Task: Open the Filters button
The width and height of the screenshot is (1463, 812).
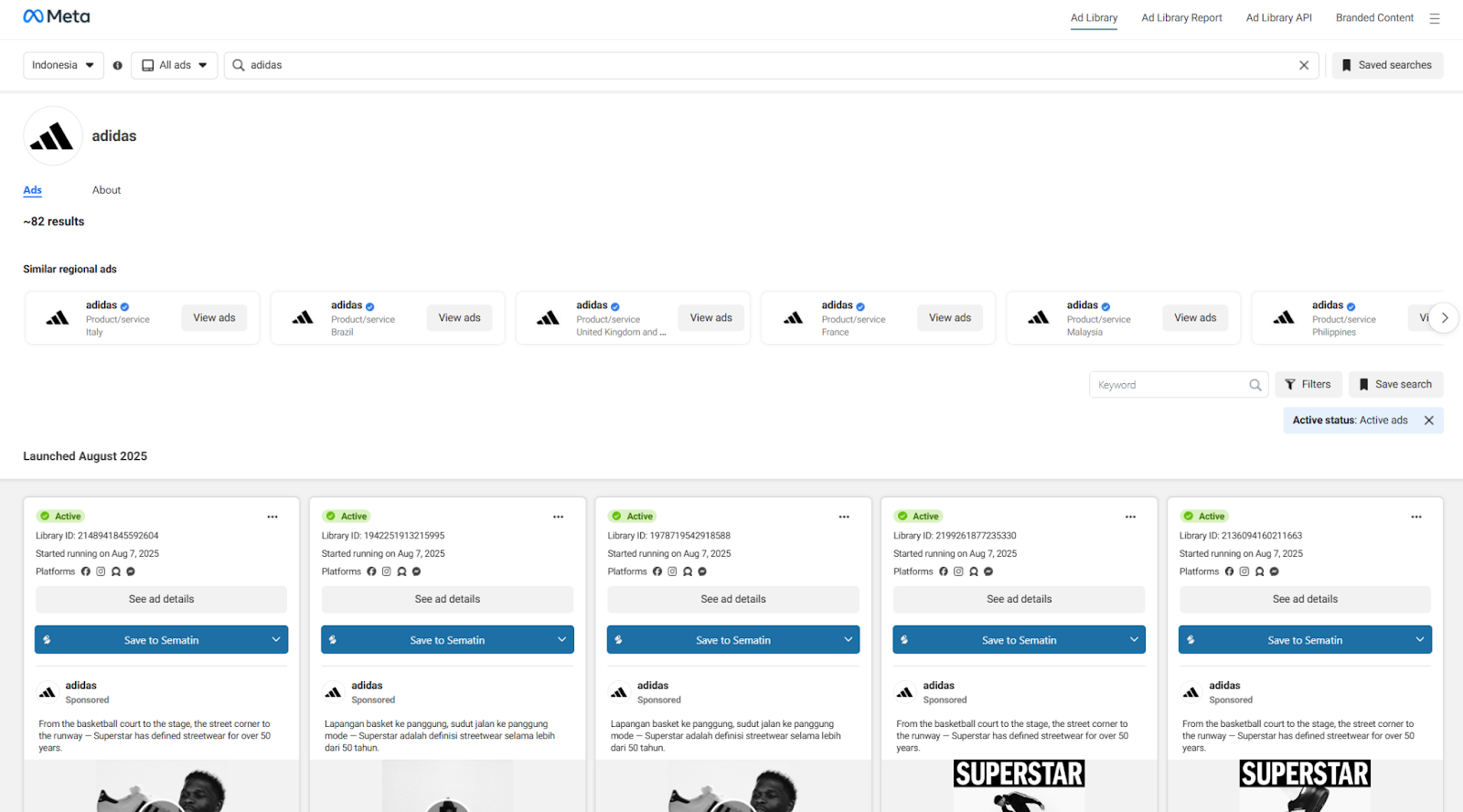Action: 1308,385
